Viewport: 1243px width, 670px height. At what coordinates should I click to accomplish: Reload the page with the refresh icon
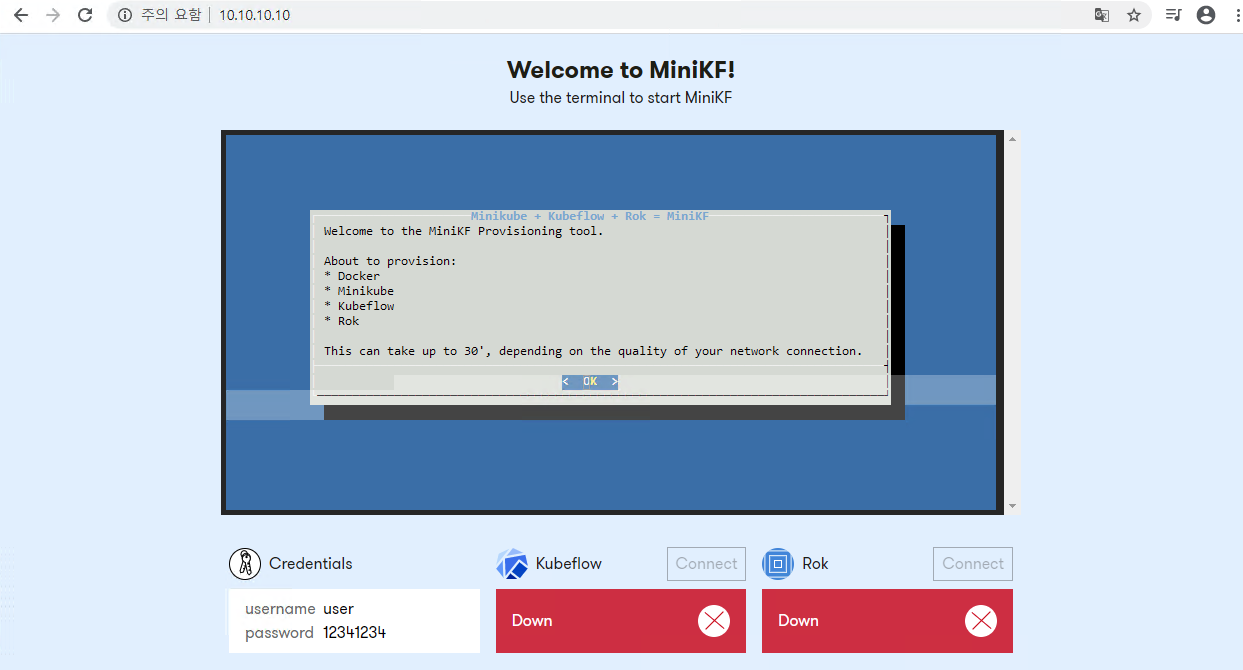[85, 15]
